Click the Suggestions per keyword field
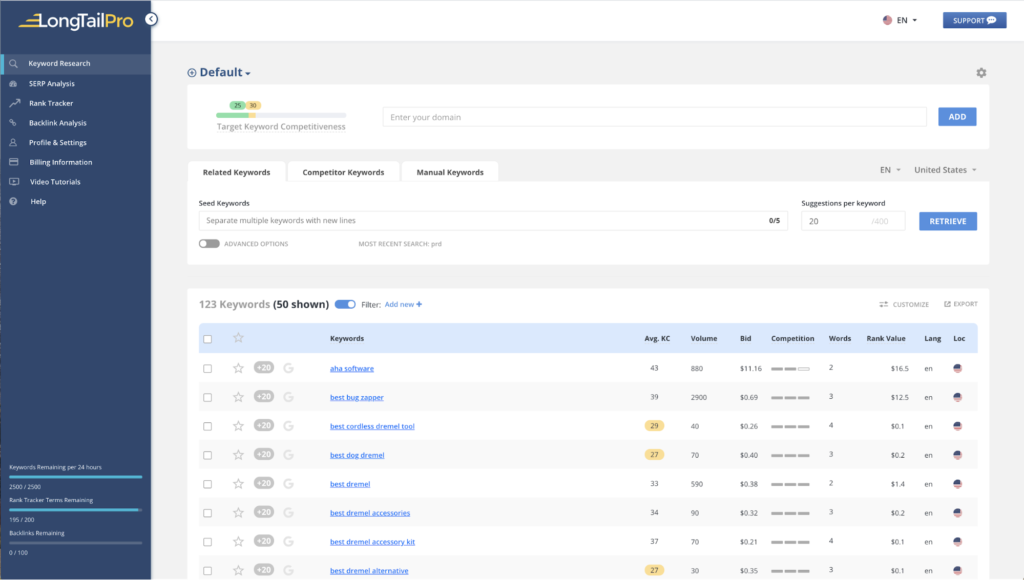The width and height of the screenshot is (1024, 580). pyautogui.click(x=853, y=221)
